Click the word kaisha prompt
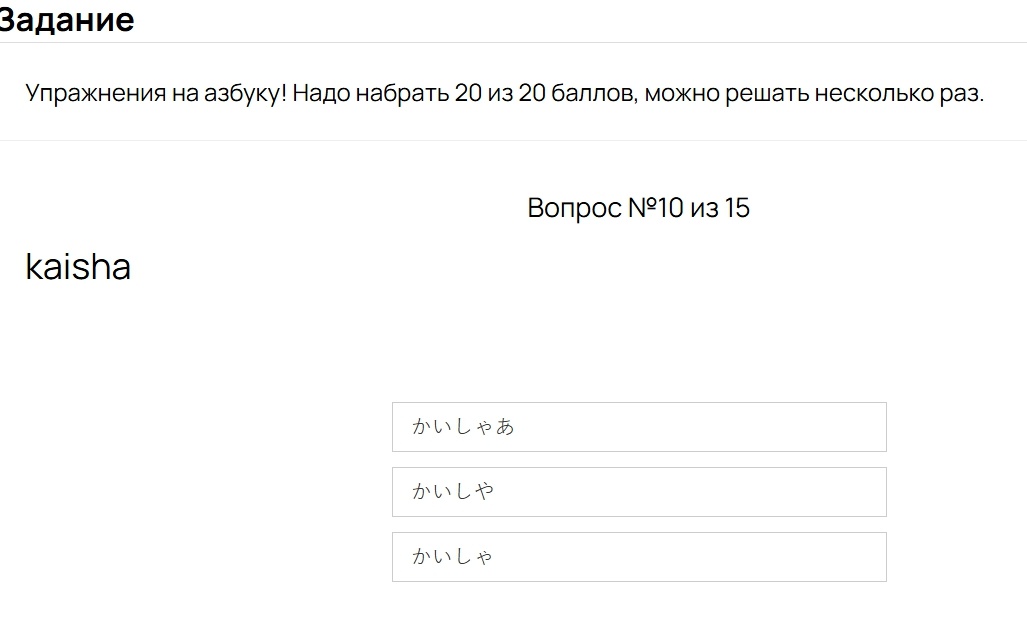The width and height of the screenshot is (1027, 640). pos(78,266)
